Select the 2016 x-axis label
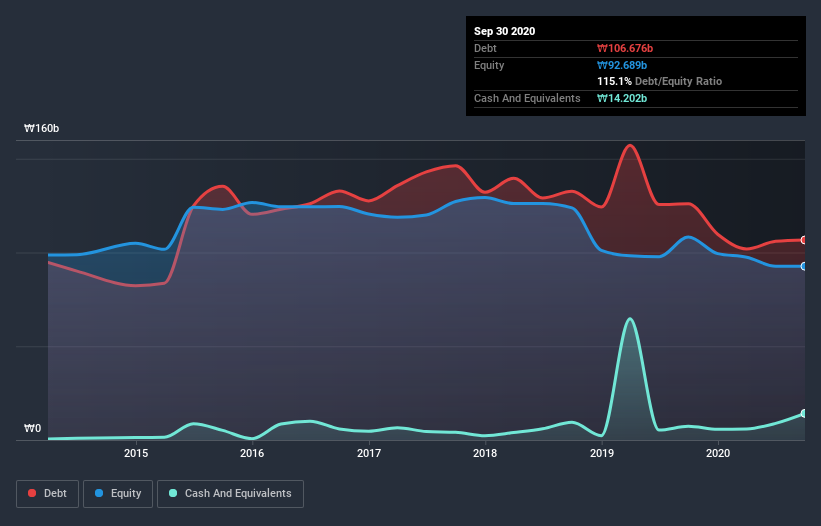This screenshot has height=526, width=821. click(x=252, y=453)
